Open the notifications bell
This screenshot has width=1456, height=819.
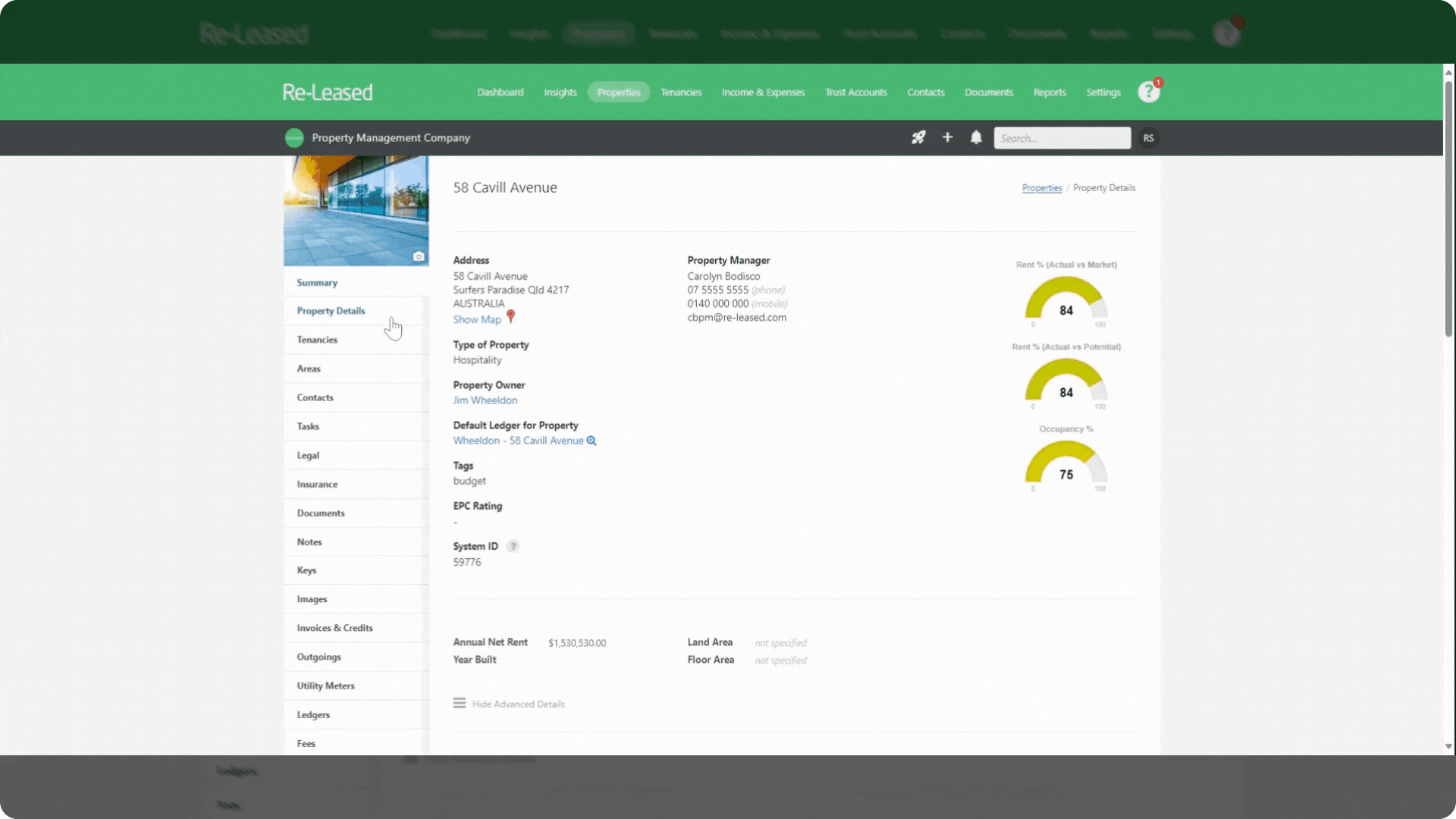click(x=976, y=137)
